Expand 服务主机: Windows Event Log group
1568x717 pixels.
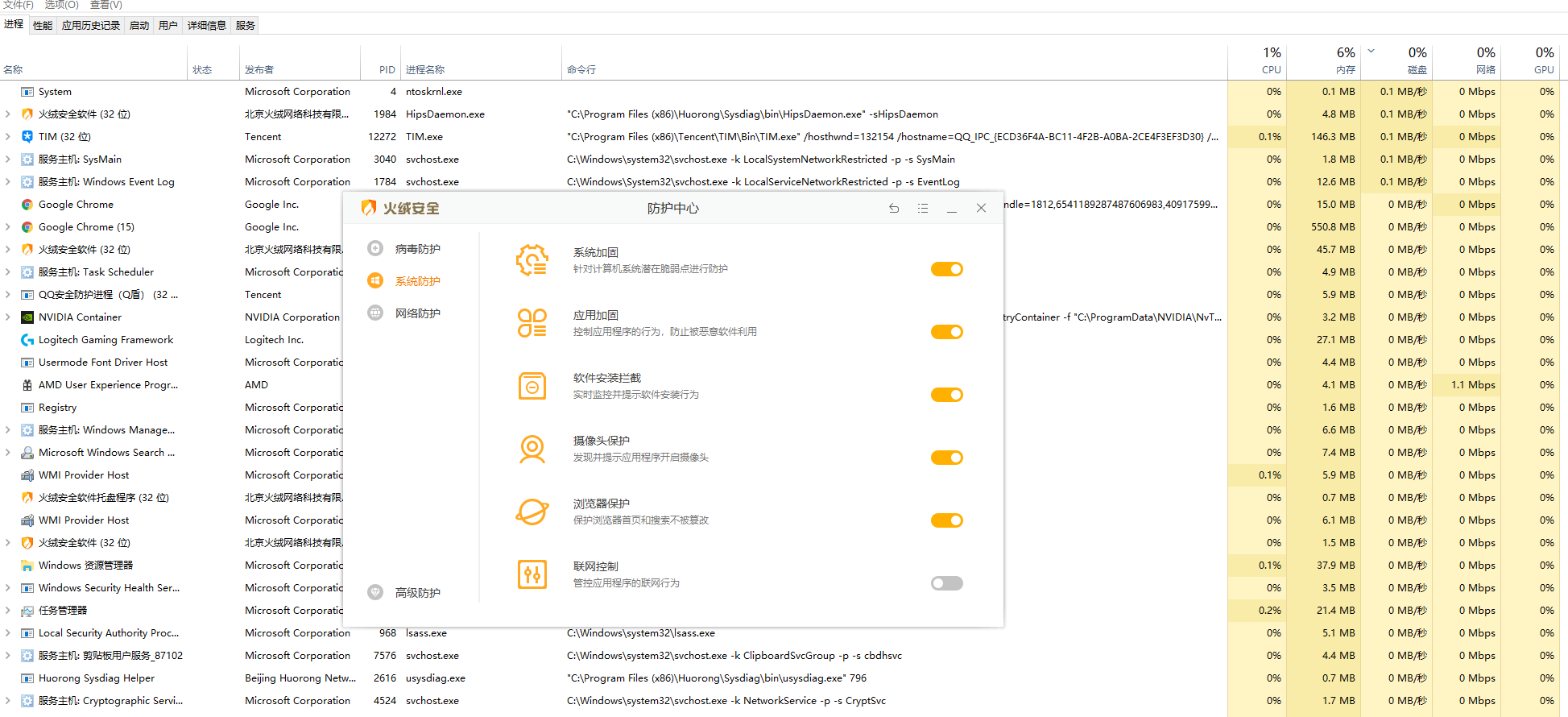coord(8,181)
